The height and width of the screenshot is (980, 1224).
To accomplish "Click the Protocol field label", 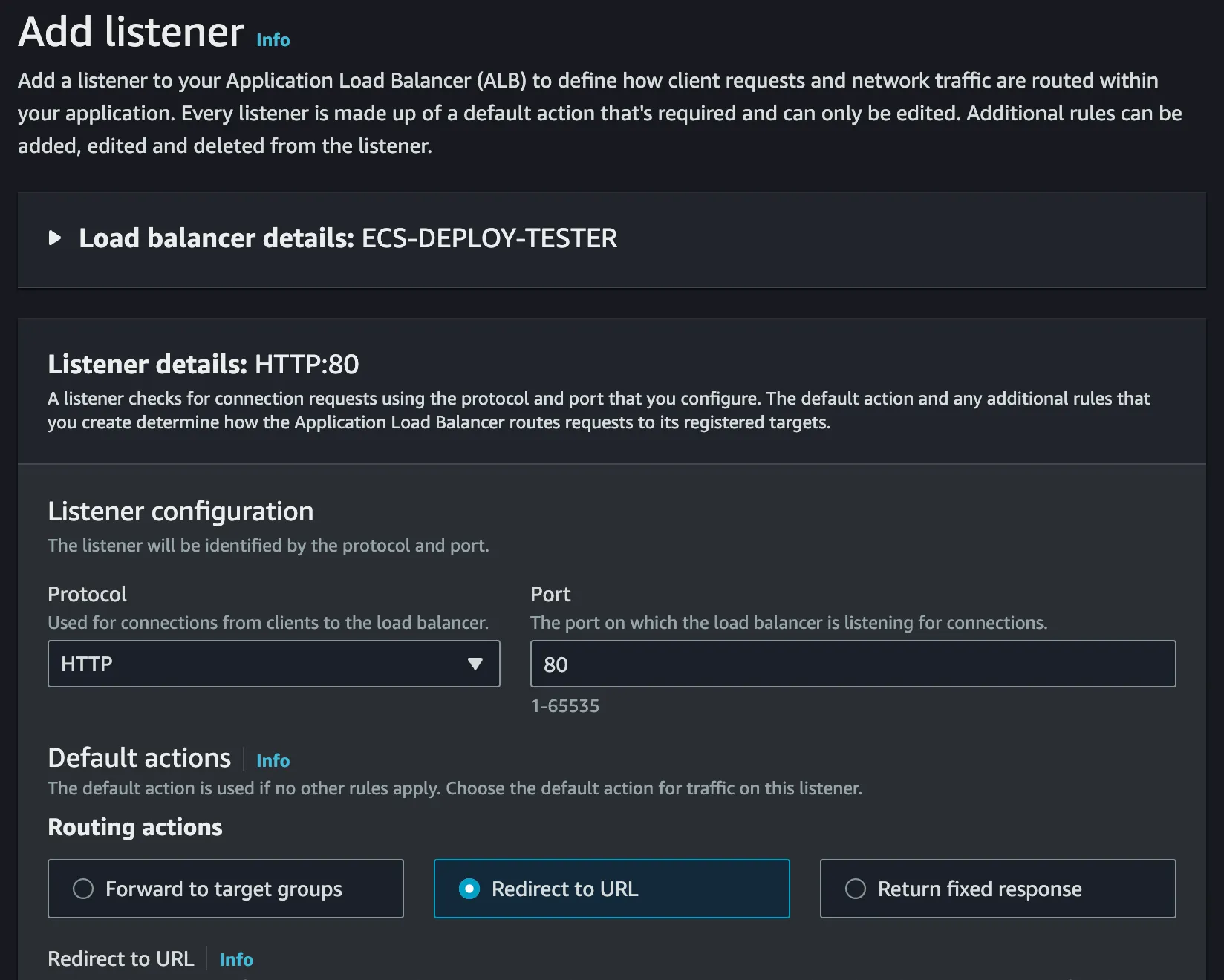I will coord(87,595).
